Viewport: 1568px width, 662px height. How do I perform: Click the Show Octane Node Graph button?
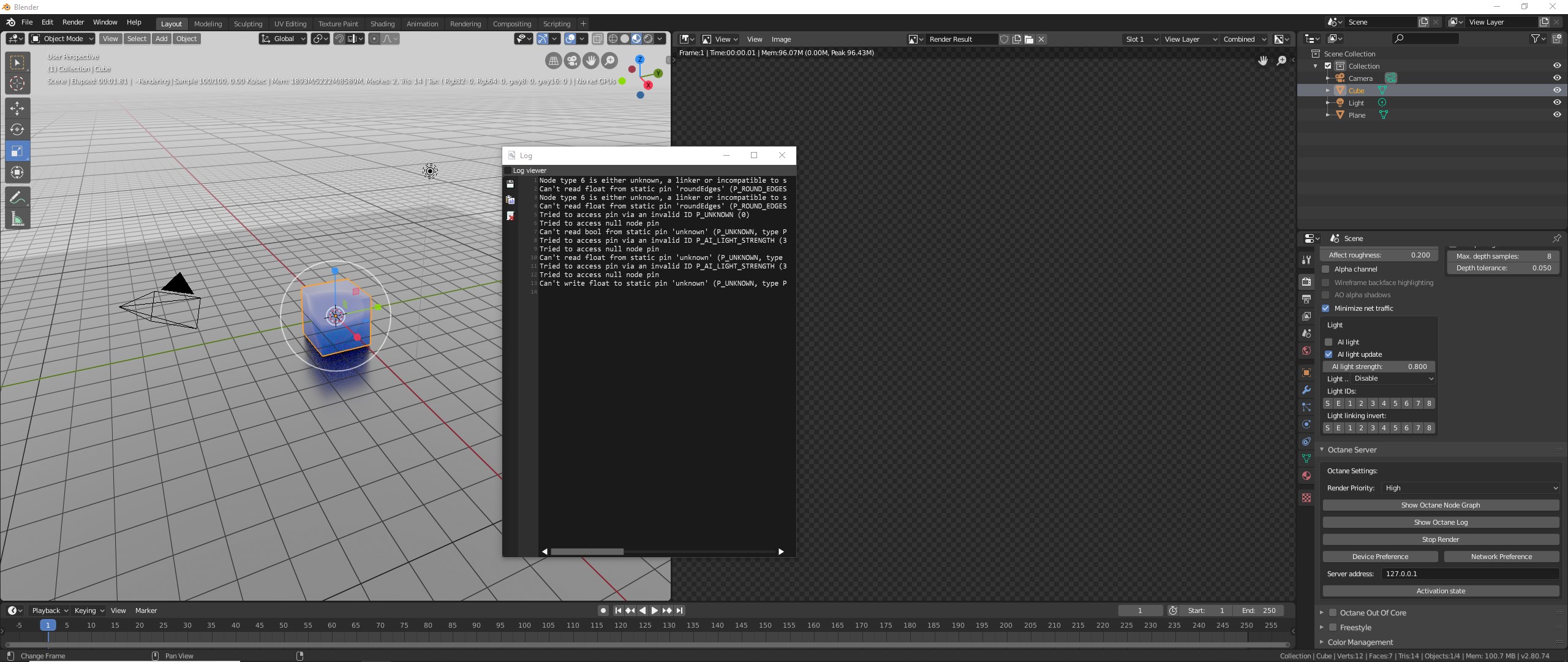pyautogui.click(x=1440, y=505)
